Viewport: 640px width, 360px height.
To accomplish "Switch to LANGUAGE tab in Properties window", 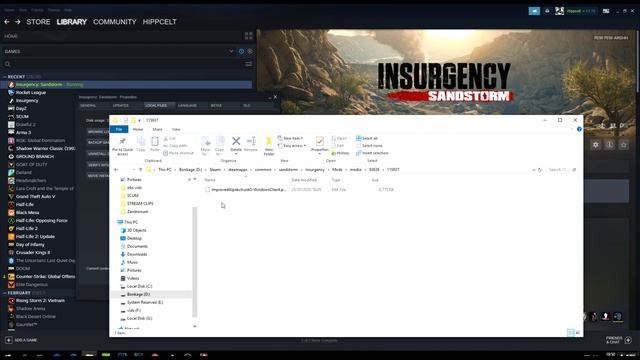I will pyautogui.click(x=188, y=106).
